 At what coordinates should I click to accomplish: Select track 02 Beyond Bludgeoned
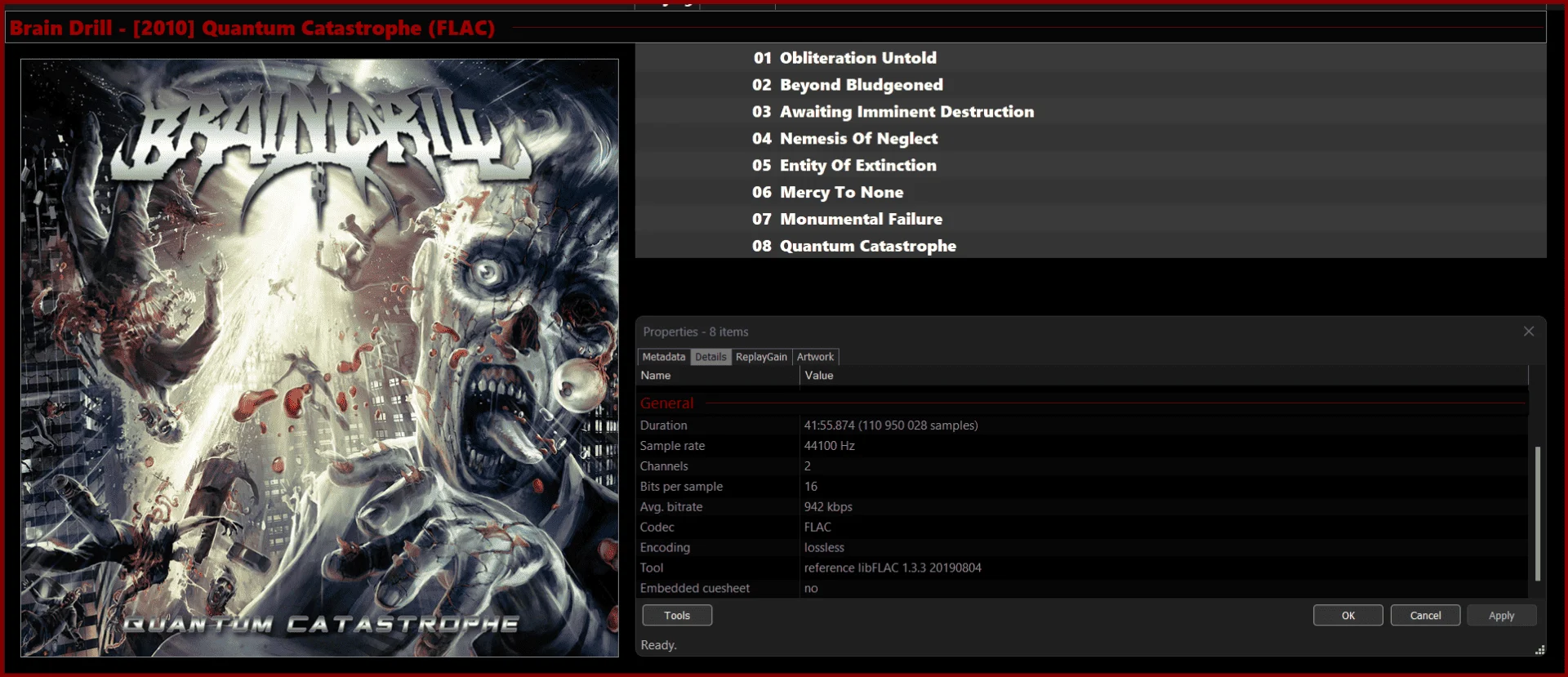click(x=1090, y=85)
